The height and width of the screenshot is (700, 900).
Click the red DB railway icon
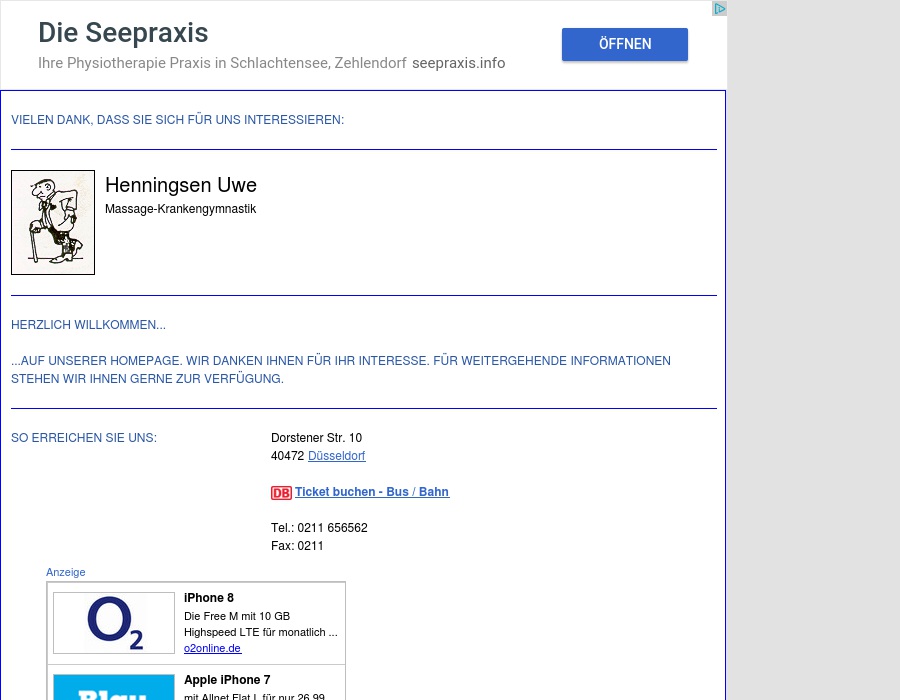click(281, 493)
